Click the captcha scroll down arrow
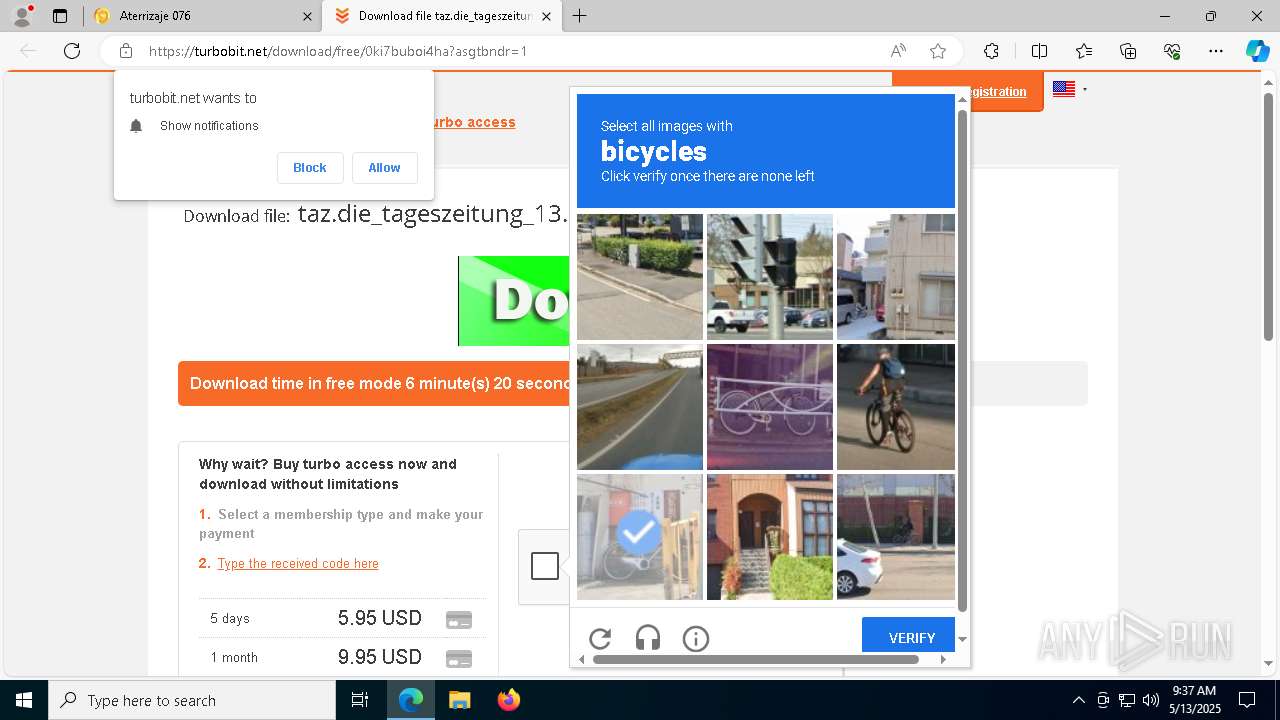Viewport: 1280px width, 720px height. [x=962, y=639]
